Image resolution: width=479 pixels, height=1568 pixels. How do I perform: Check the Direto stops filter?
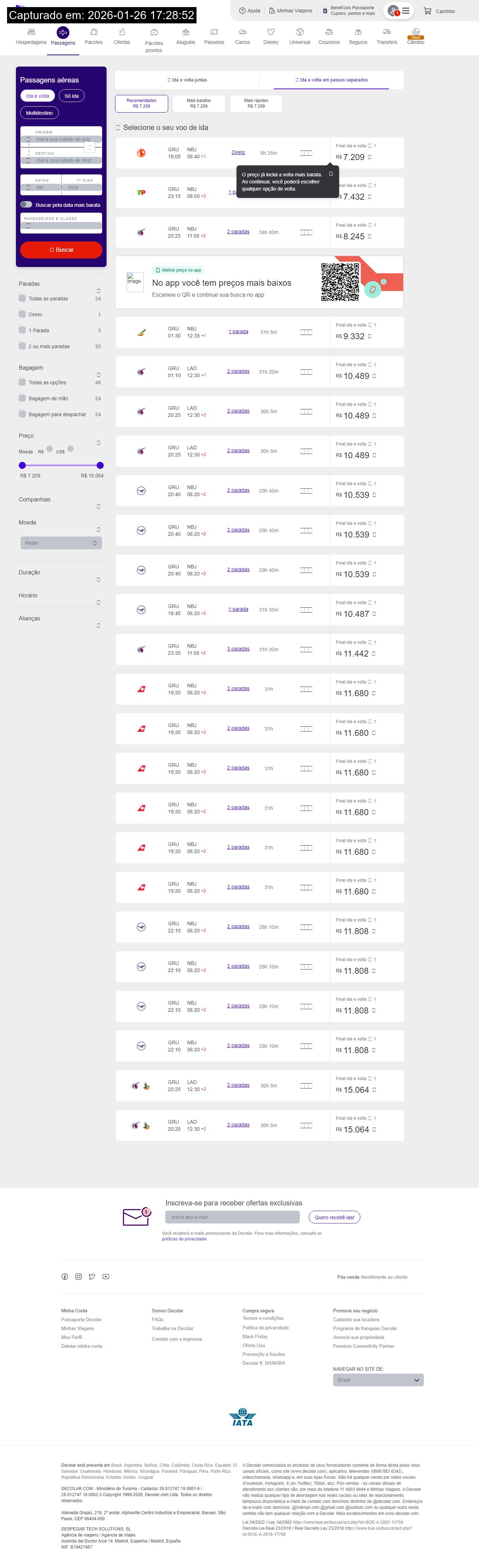pyautogui.click(x=23, y=314)
